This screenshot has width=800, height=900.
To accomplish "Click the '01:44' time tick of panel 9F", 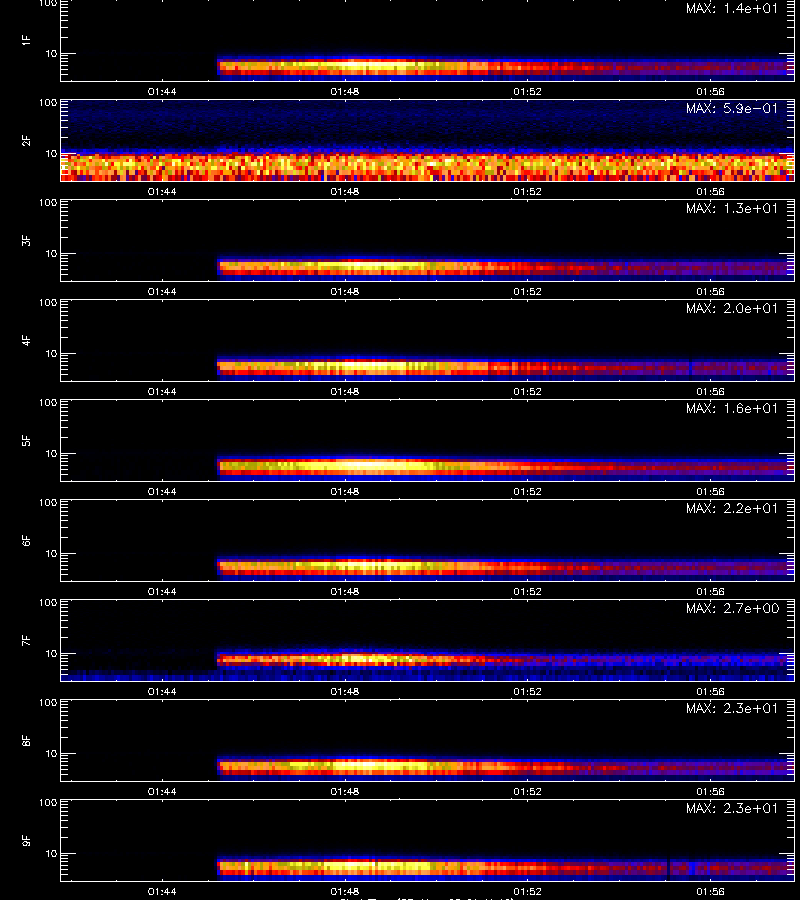I will coord(162,891).
